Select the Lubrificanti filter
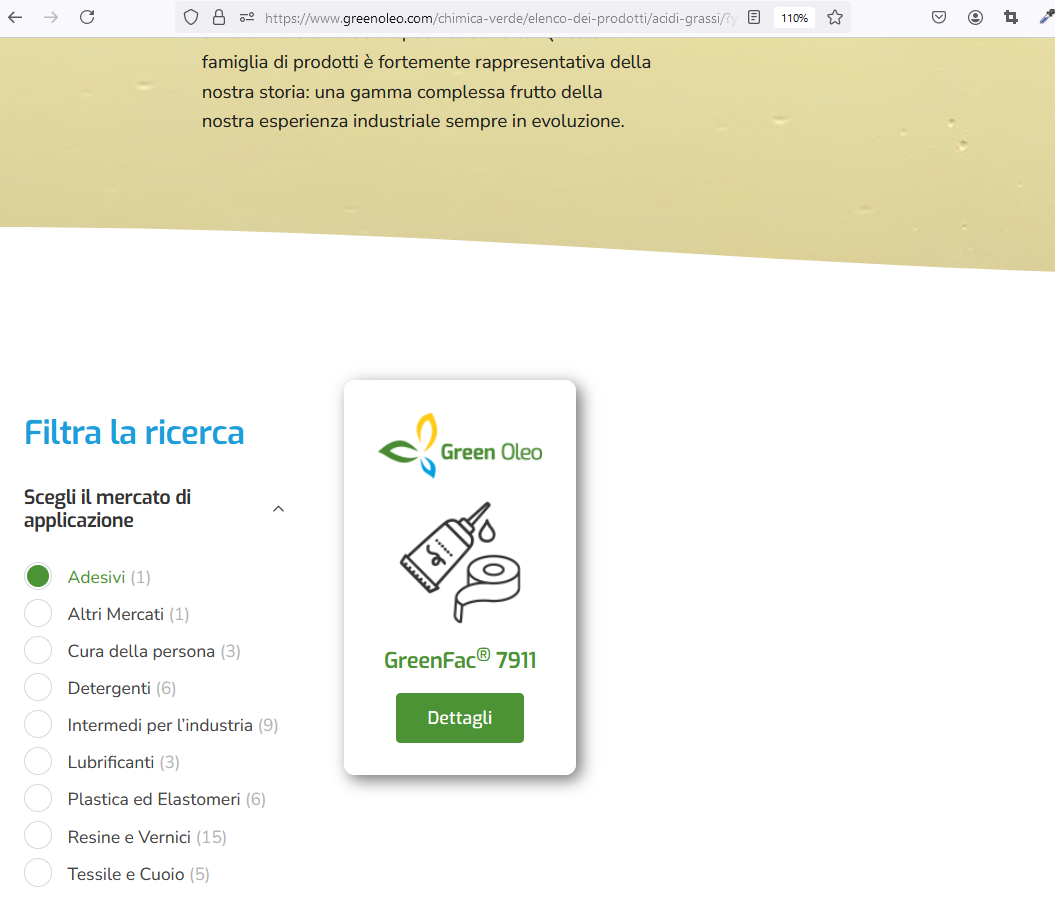 tap(38, 761)
